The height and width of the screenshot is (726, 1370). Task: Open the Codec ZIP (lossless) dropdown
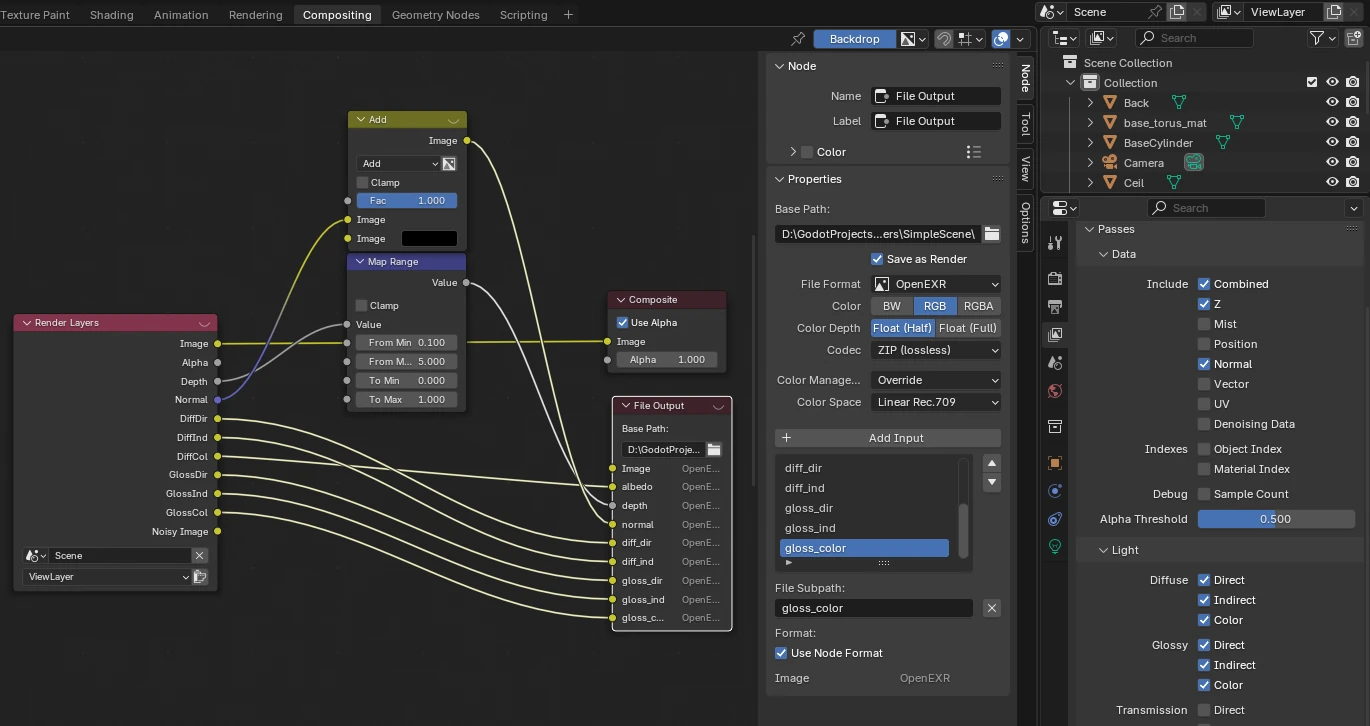pos(936,350)
